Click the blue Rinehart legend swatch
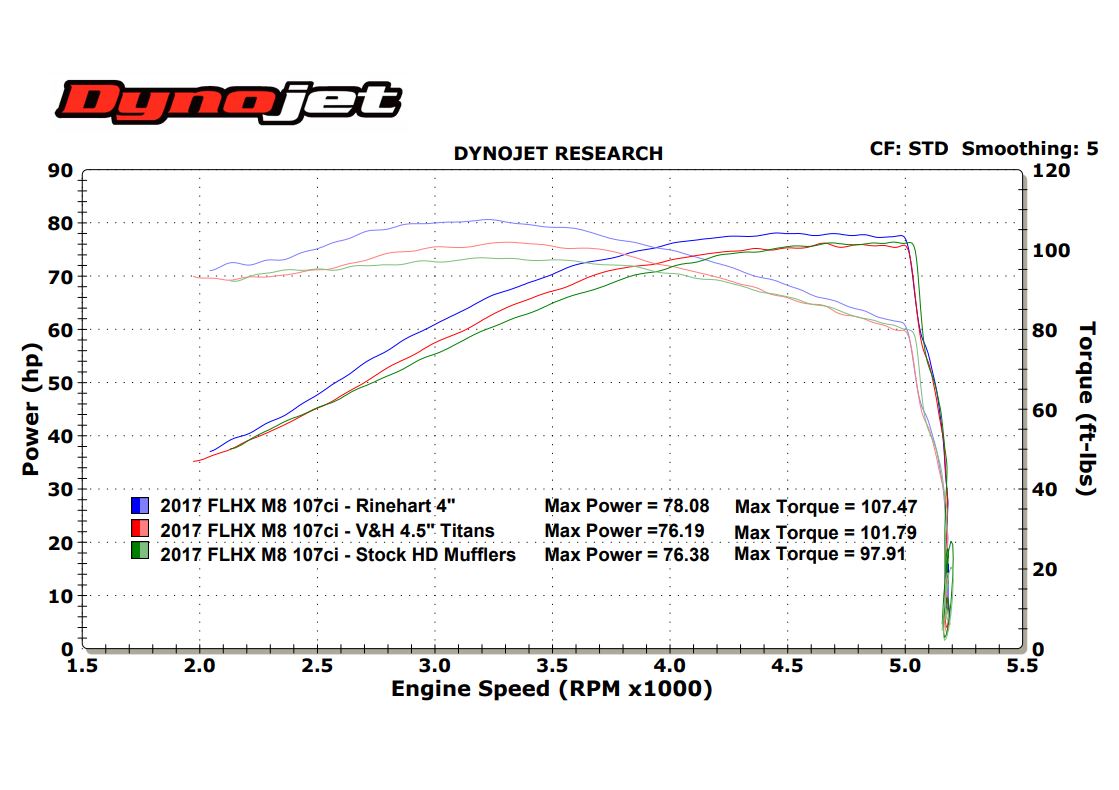This screenshot has height=790, width=1119. pyautogui.click(x=139, y=506)
